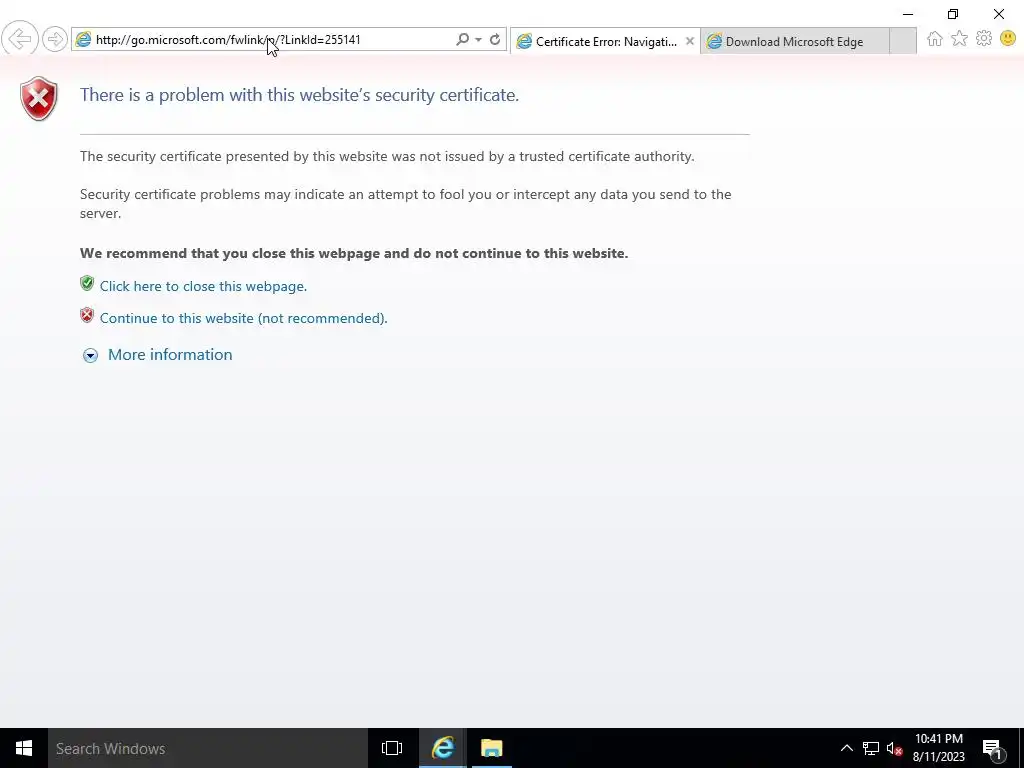Click the smiley feedback icon
Screen dimensions: 1024x768
1008,39
